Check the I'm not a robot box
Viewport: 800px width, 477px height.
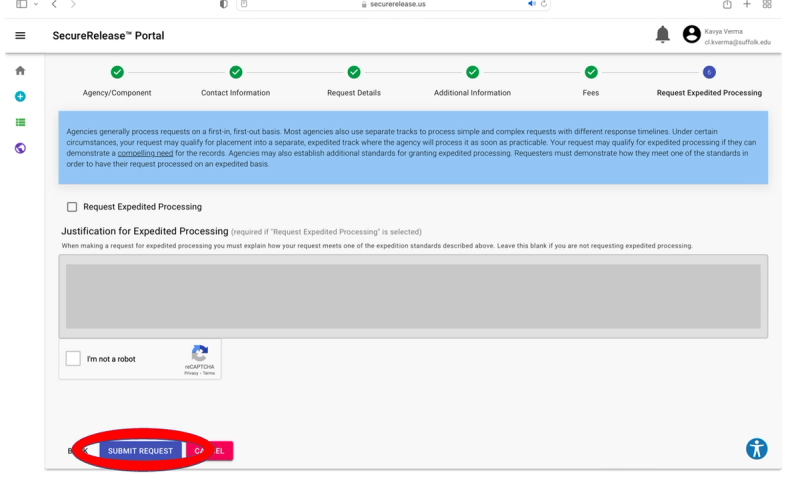click(73, 358)
